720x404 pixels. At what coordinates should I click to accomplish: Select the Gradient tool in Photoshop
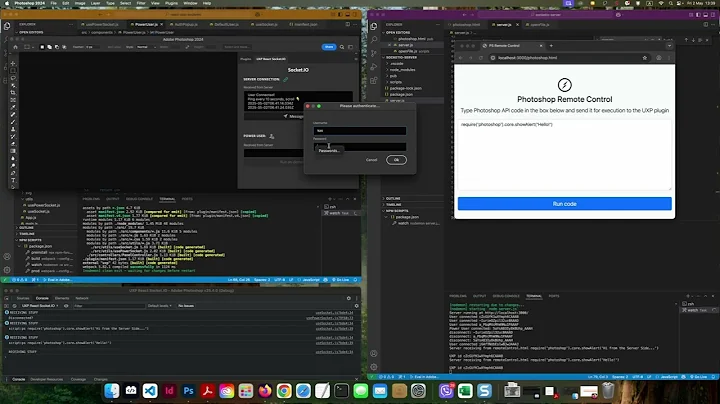coord(13,151)
